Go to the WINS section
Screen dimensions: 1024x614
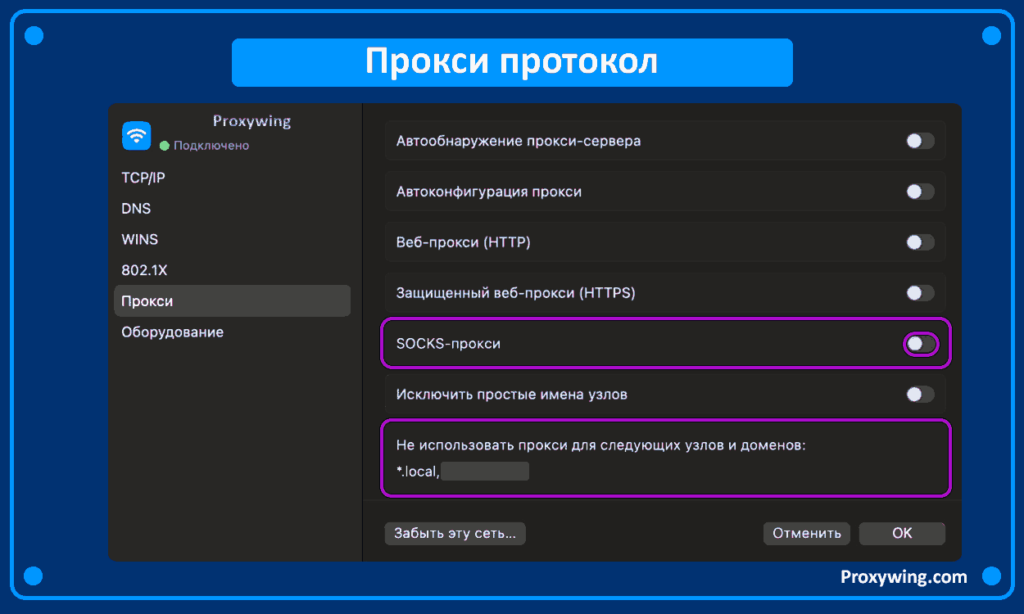tap(140, 239)
